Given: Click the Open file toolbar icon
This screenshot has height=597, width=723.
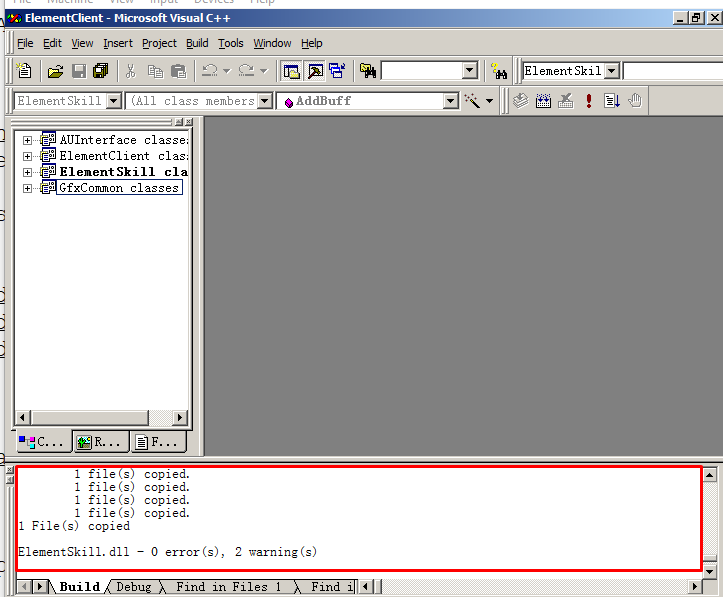Looking at the screenshot, I should (x=55, y=71).
